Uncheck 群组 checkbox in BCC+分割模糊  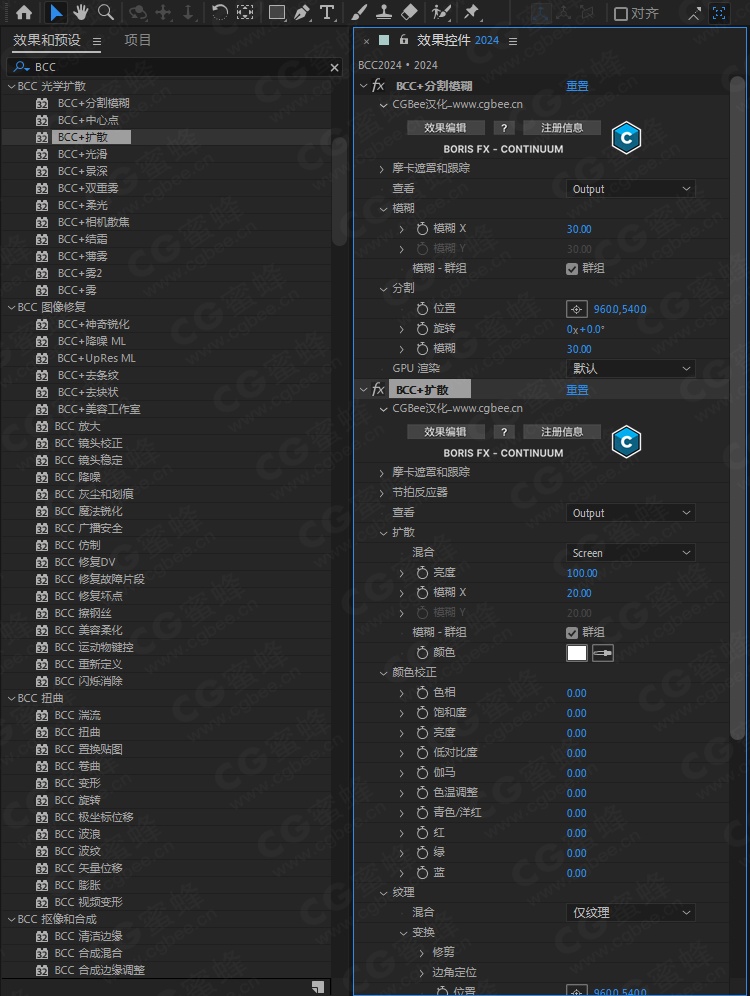point(572,269)
